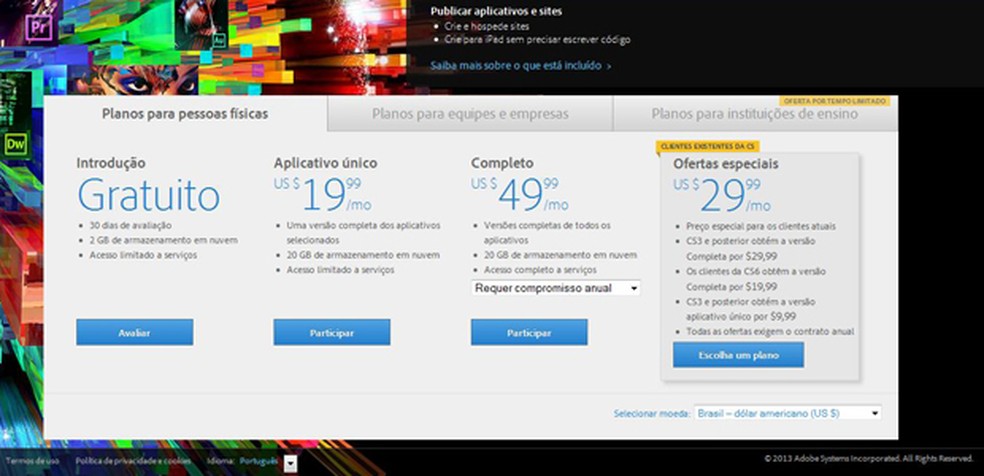Screen dimensions: 984x476
Task: Click 'OFERTA POR TEMPO LIMITADO' badge
Action: (x=835, y=101)
